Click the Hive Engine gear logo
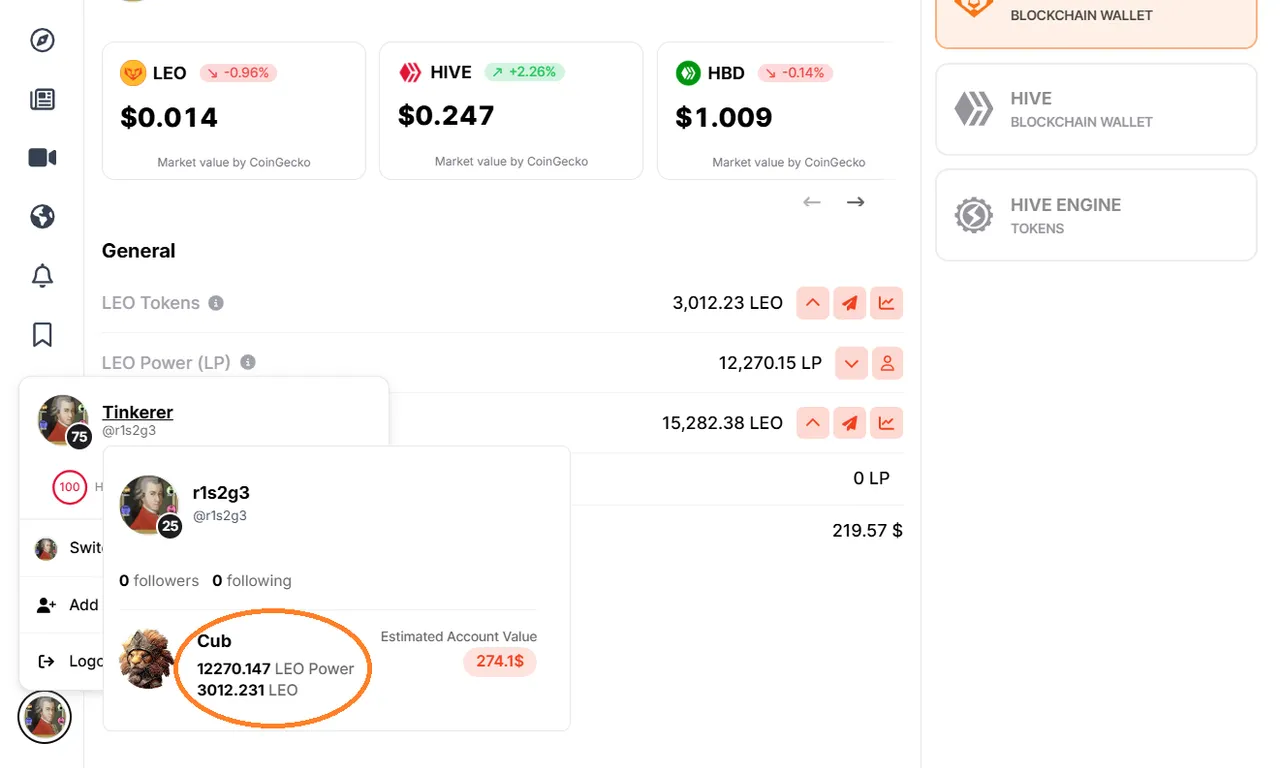Image resolution: width=1280 pixels, height=768 pixels. pos(974,215)
